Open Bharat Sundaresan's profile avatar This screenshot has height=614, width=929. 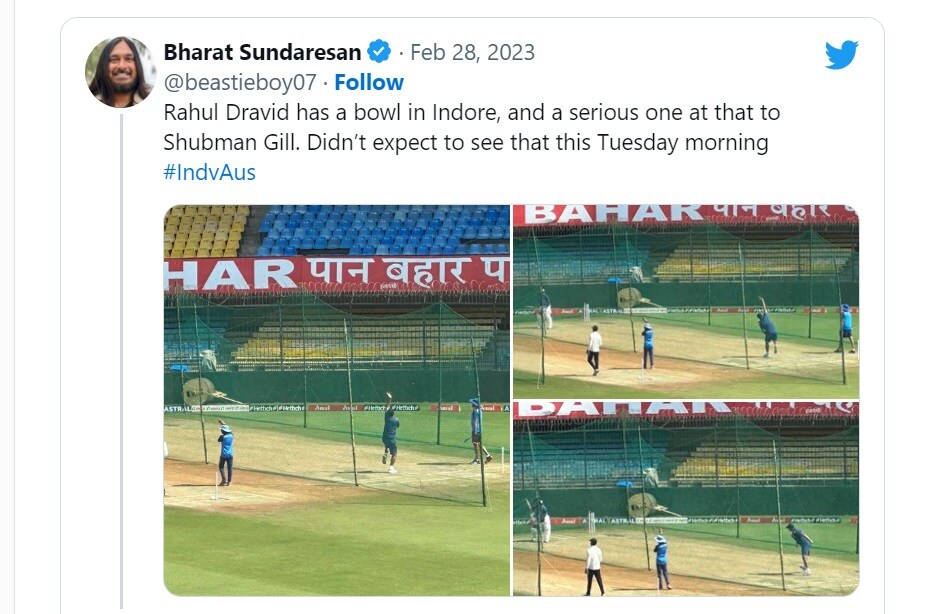(x=120, y=72)
